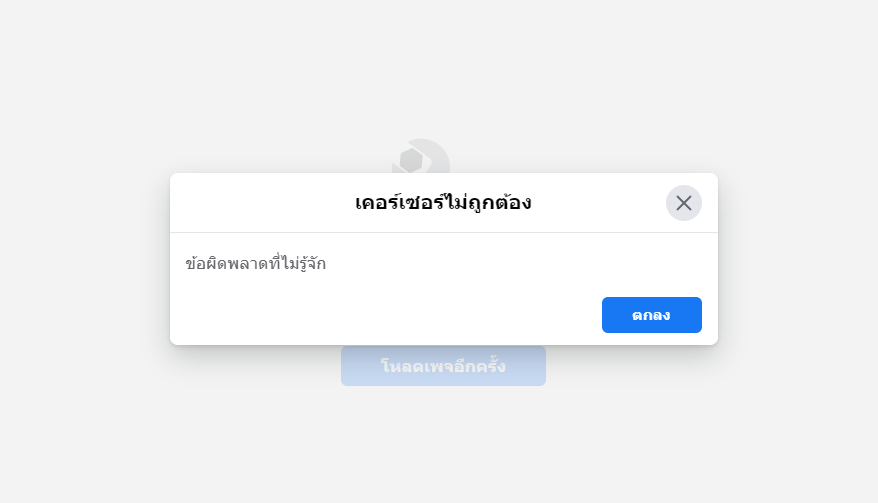The image size is (878, 503).
Task: Click the โหลดเพจอีกครั้ง reload button
Action: 443,366
